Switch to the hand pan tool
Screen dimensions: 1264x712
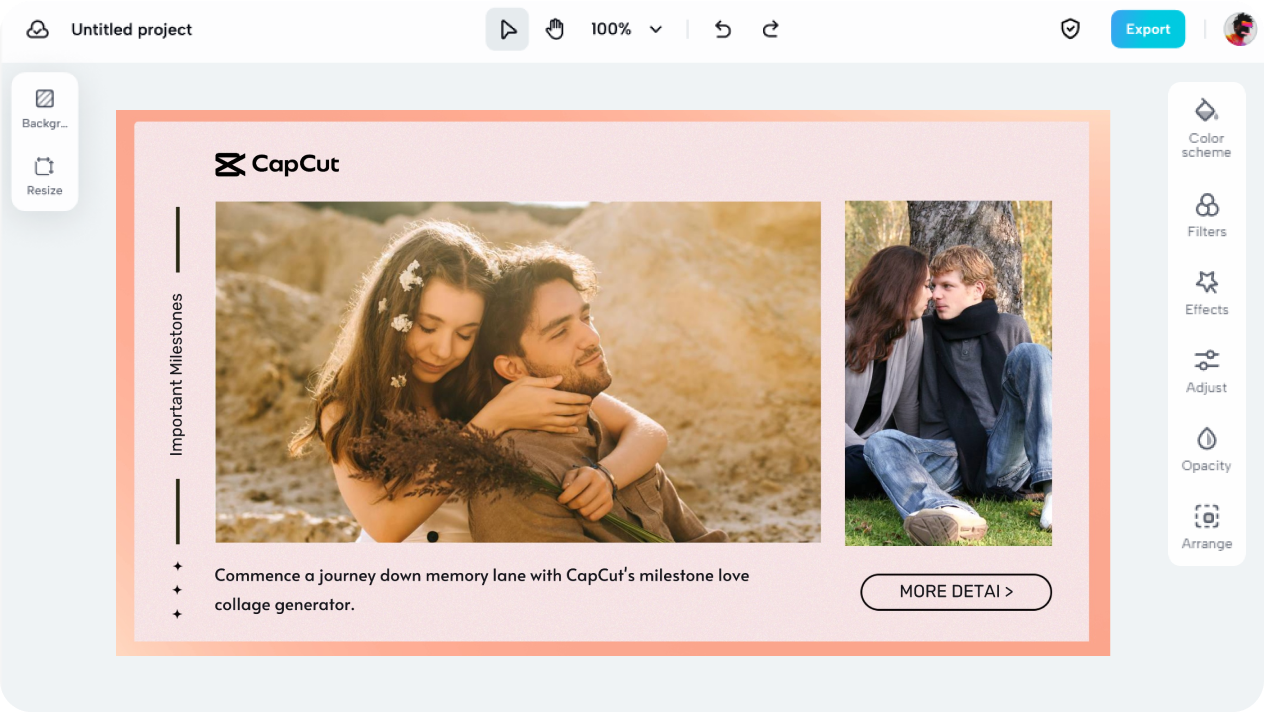[555, 30]
